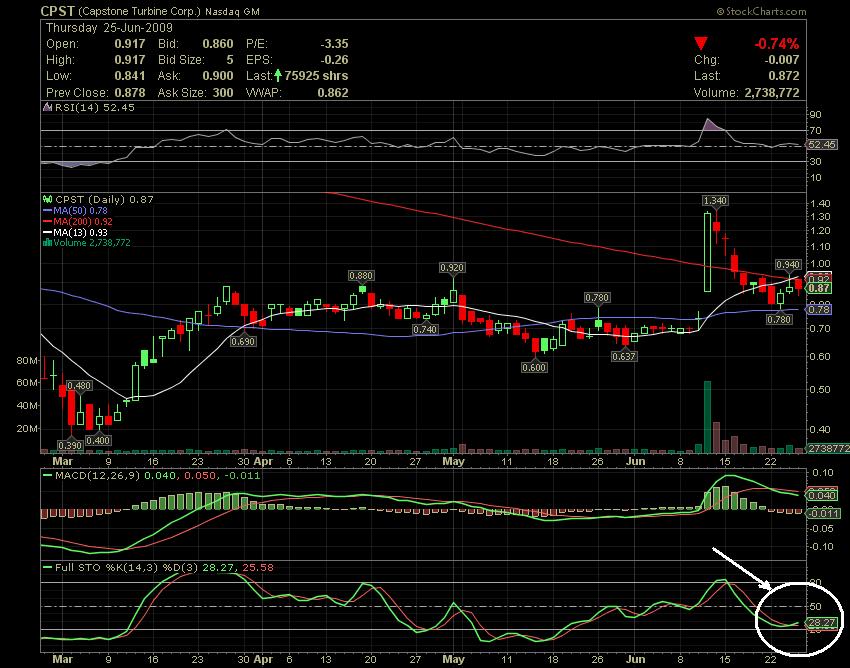This screenshot has width=850, height=668.
Task: Click the header Volume value 2,738,772
Action: [x=772, y=93]
